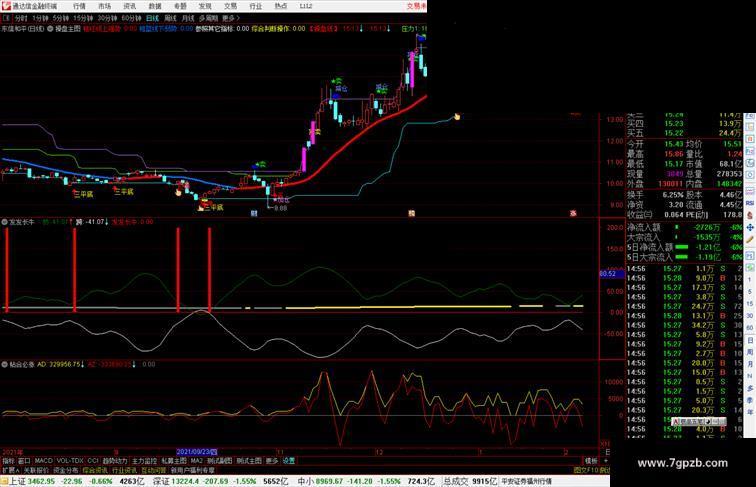Select the L1L2 menu item
756x487 pixels.
[306, 6]
